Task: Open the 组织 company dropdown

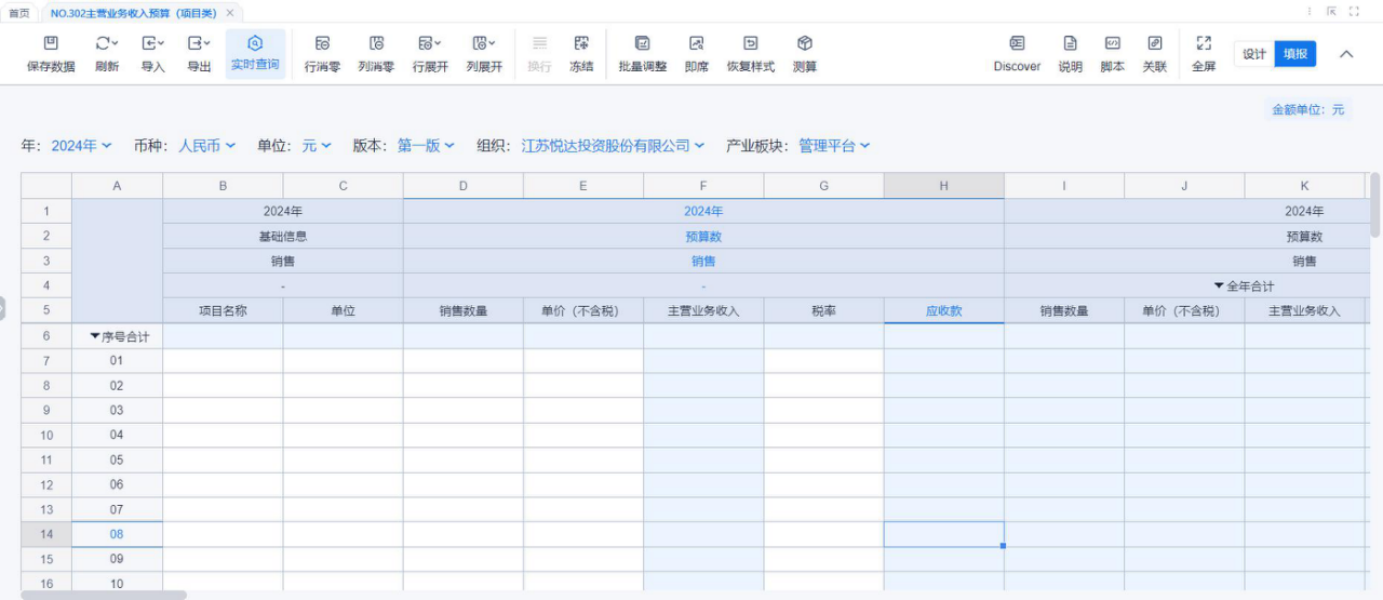Action: pyautogui.click(x=612, y=146)
